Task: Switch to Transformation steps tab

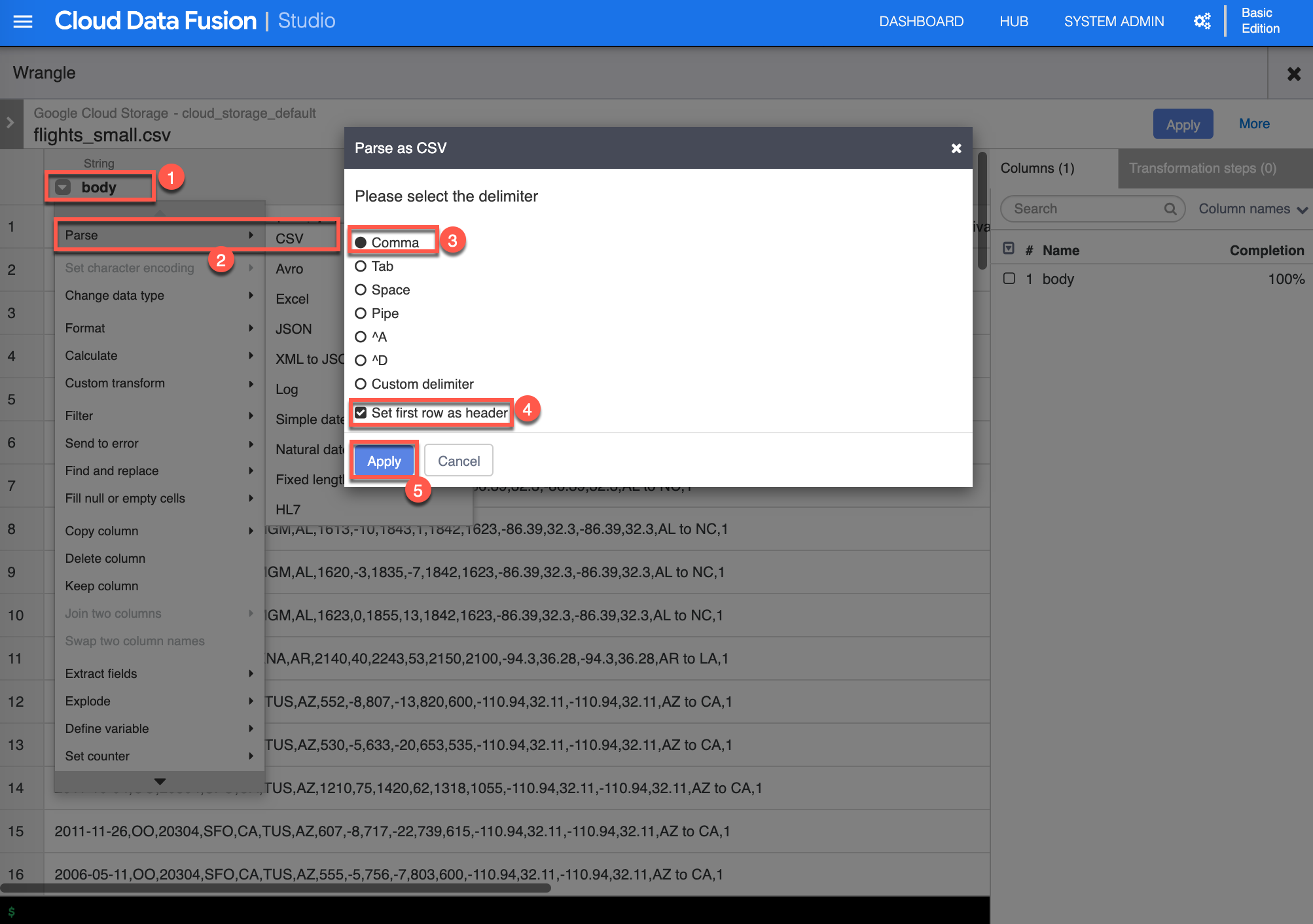Action: (1202, 168)
